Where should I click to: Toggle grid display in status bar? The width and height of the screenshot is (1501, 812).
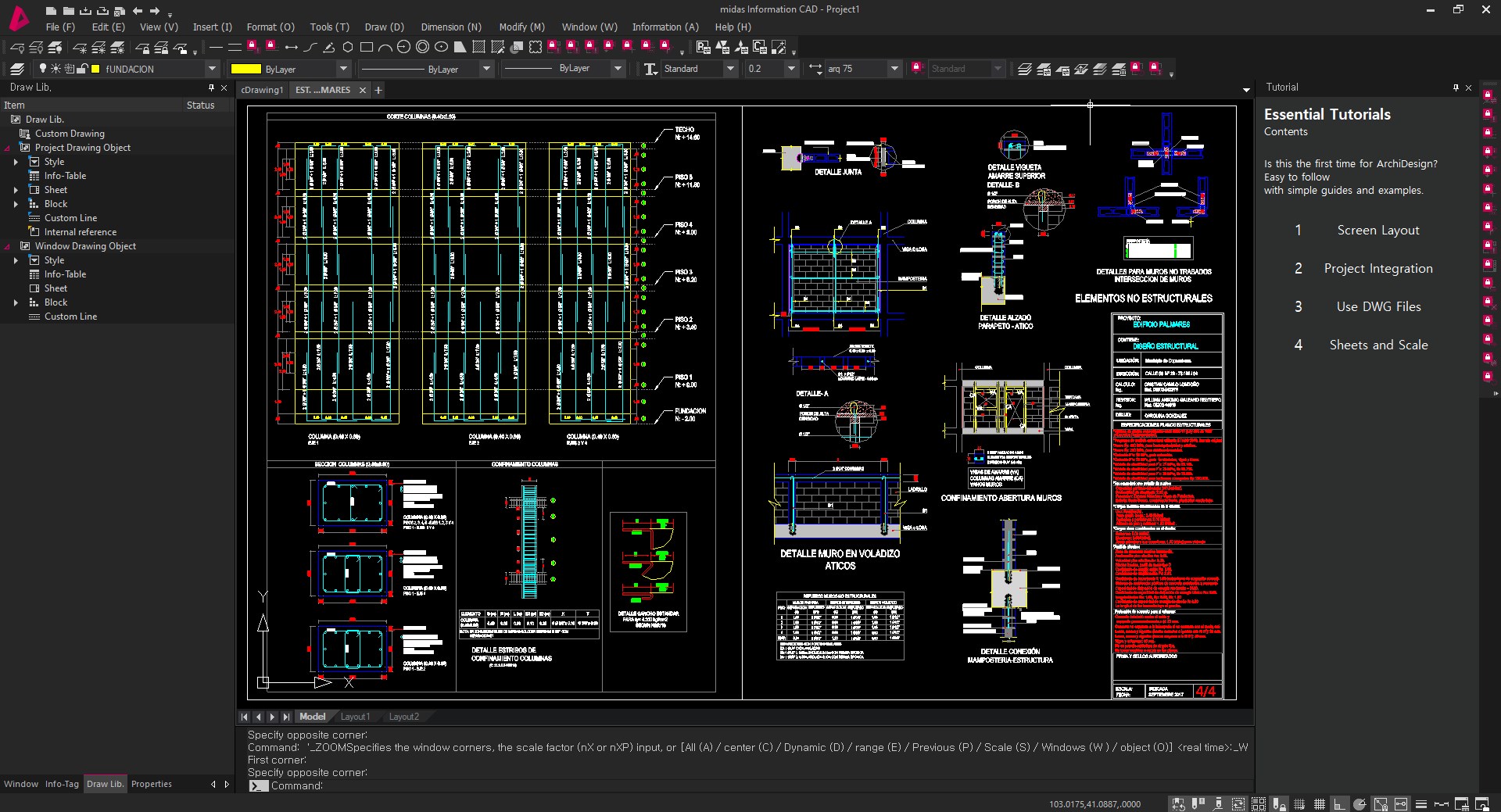(1320, 804)
